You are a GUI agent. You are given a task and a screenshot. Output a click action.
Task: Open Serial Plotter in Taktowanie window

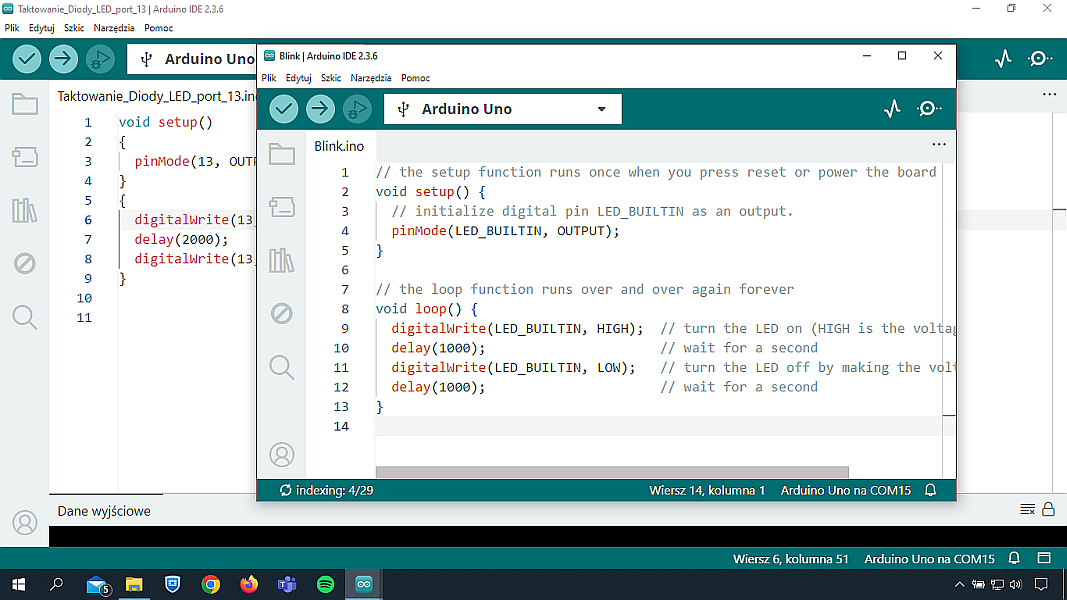(1003, 59)
